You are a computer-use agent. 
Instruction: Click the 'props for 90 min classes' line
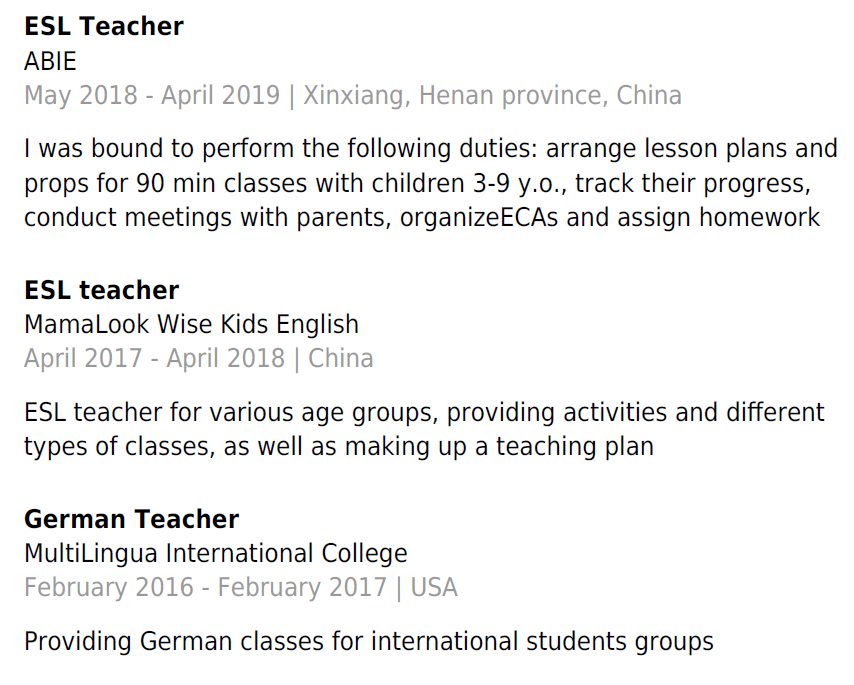[x=415, y=184]
